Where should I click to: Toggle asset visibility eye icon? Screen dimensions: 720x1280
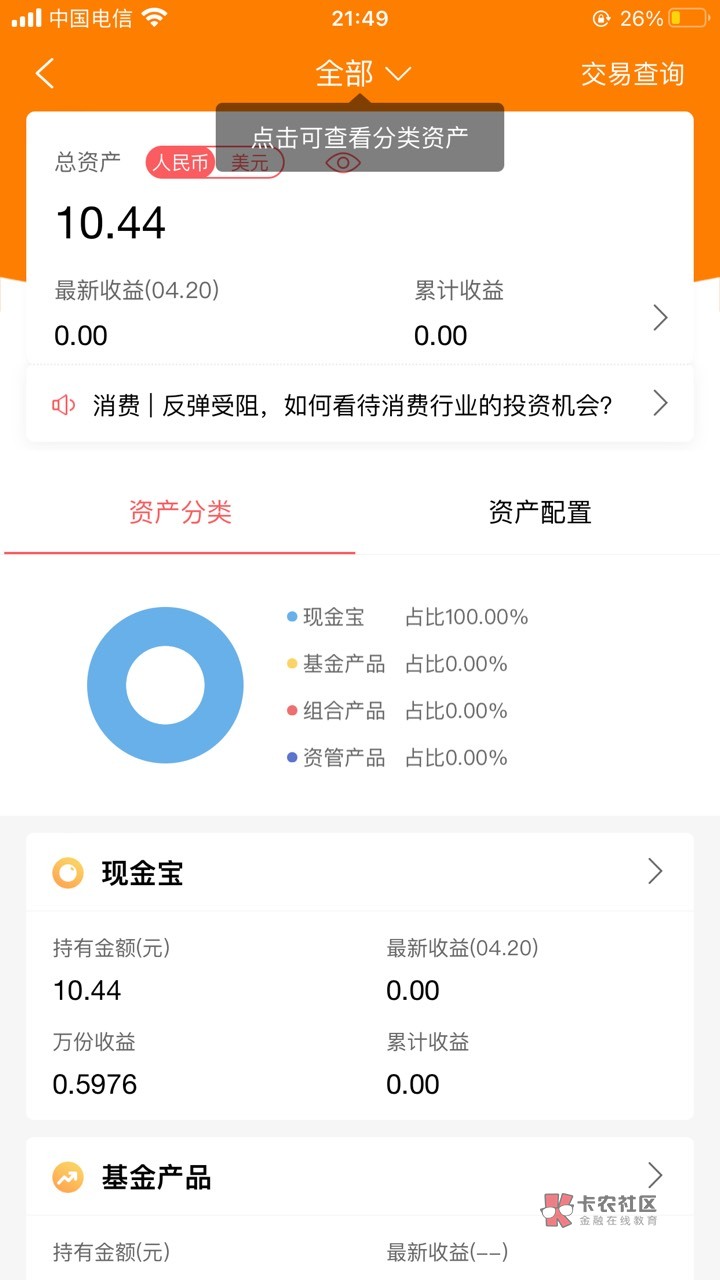[343, 162]
